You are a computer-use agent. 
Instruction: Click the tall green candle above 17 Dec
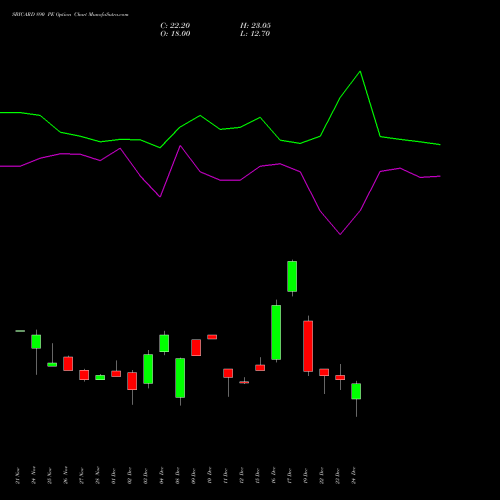coord(292,276)
